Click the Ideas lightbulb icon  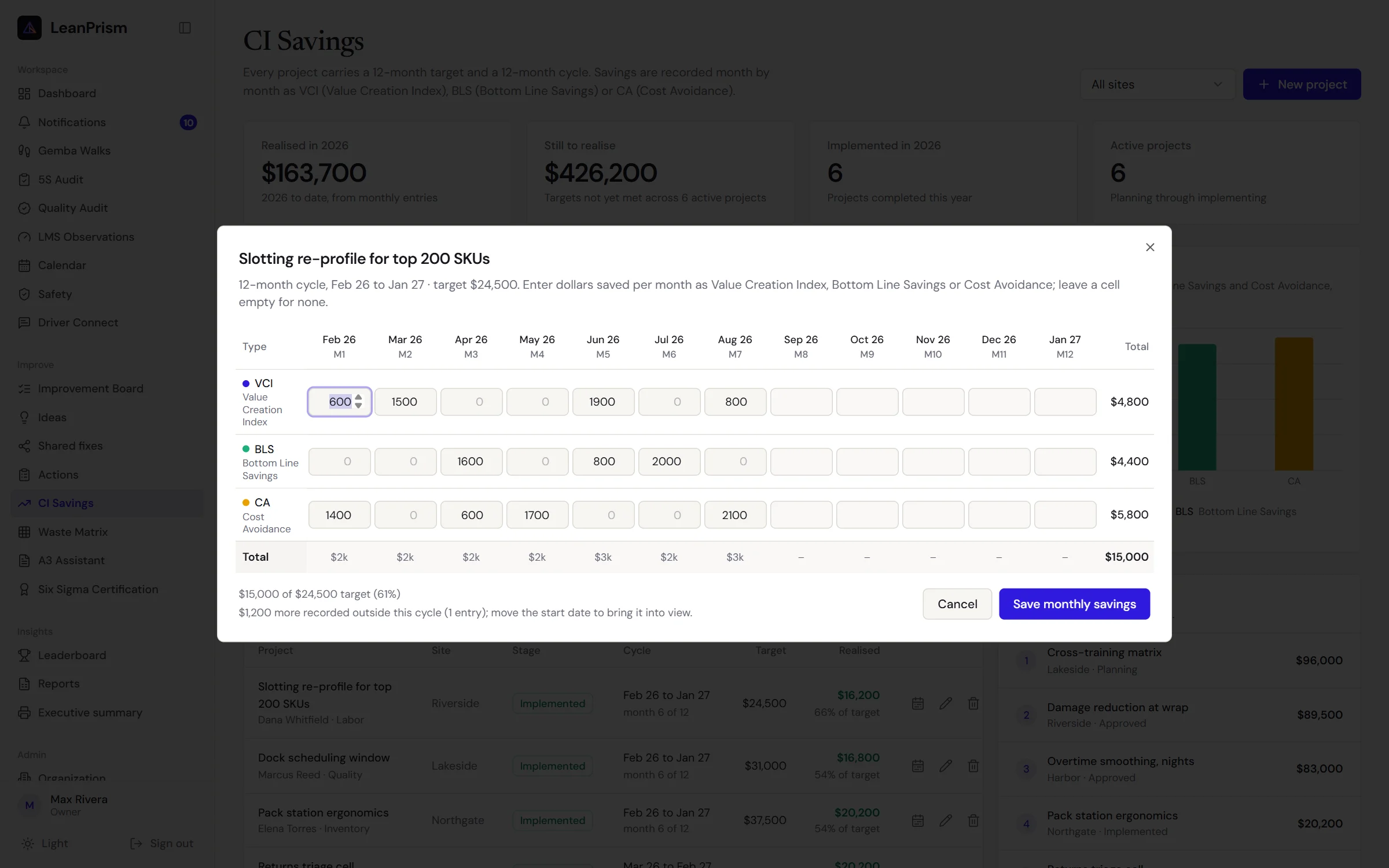(x=24, y=417)
